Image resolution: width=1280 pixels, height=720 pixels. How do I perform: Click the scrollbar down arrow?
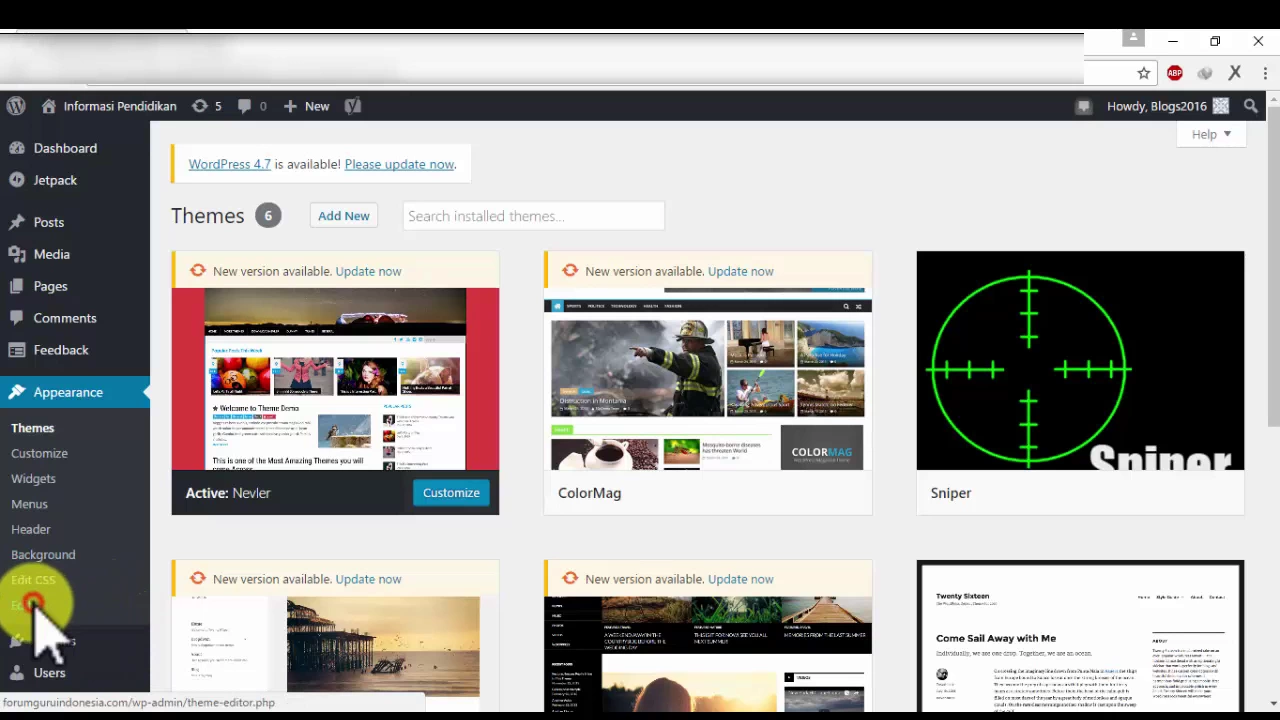coord(1273,703)
